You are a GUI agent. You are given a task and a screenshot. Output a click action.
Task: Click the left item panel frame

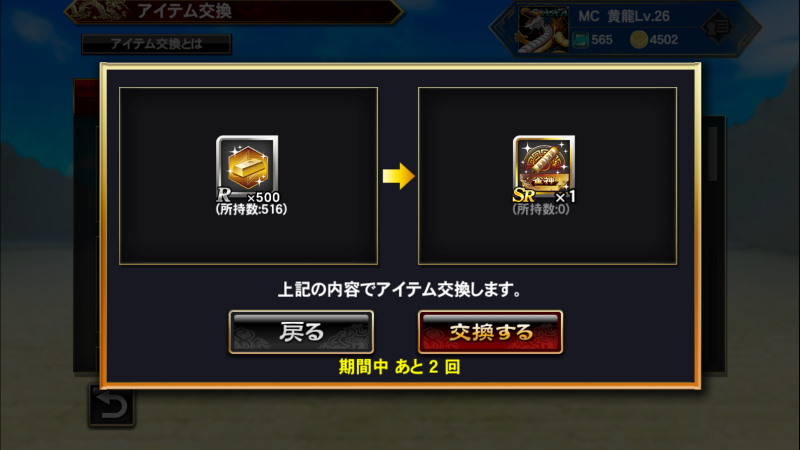pos(248,176)
